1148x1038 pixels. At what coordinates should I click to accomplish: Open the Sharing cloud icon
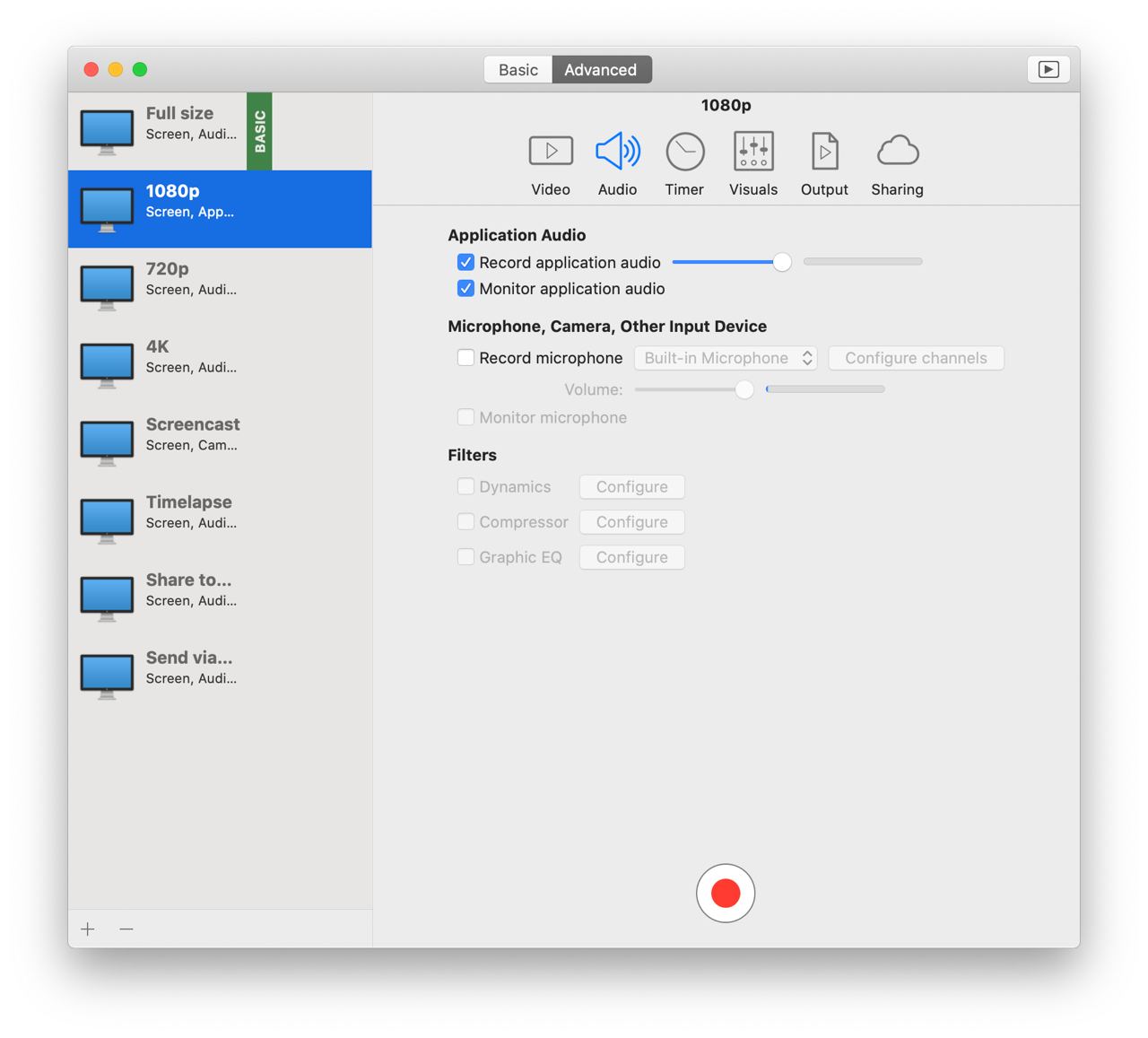(x=898, y=151)
